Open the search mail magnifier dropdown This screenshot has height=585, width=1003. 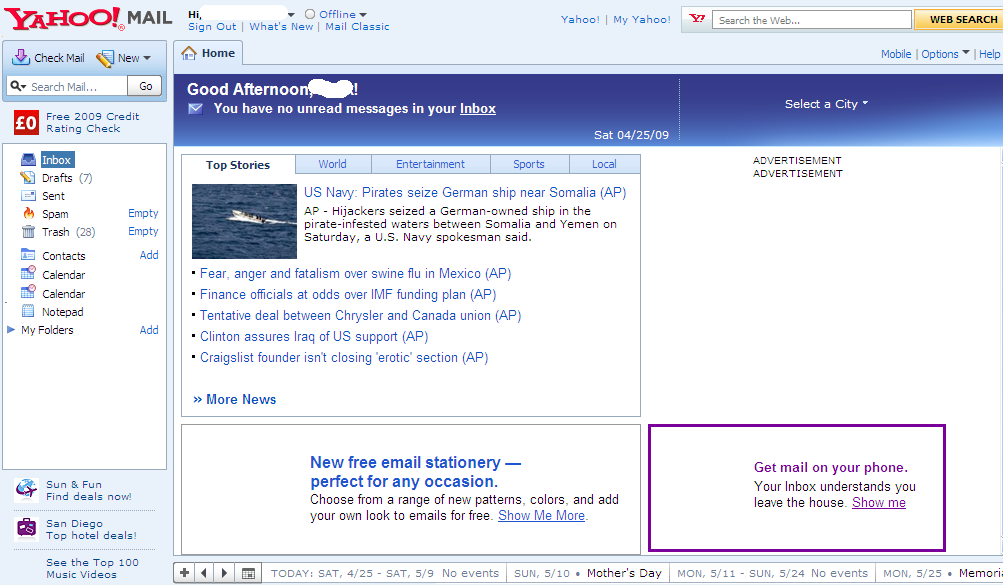pos(18,86)
